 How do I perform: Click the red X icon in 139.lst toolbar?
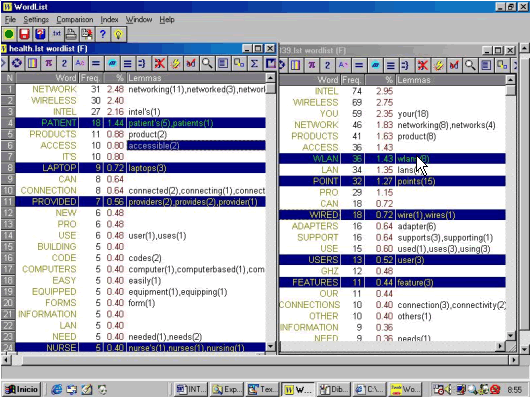(422, 65)
